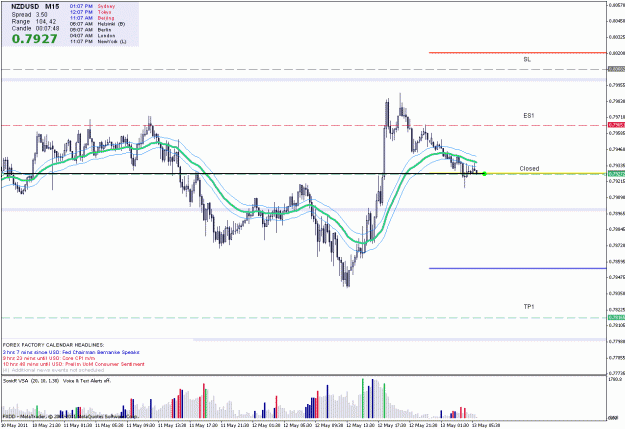This screenshot has height=429, width=625.
Task: Click the green dot marker on price line
Action: point(484,174)
